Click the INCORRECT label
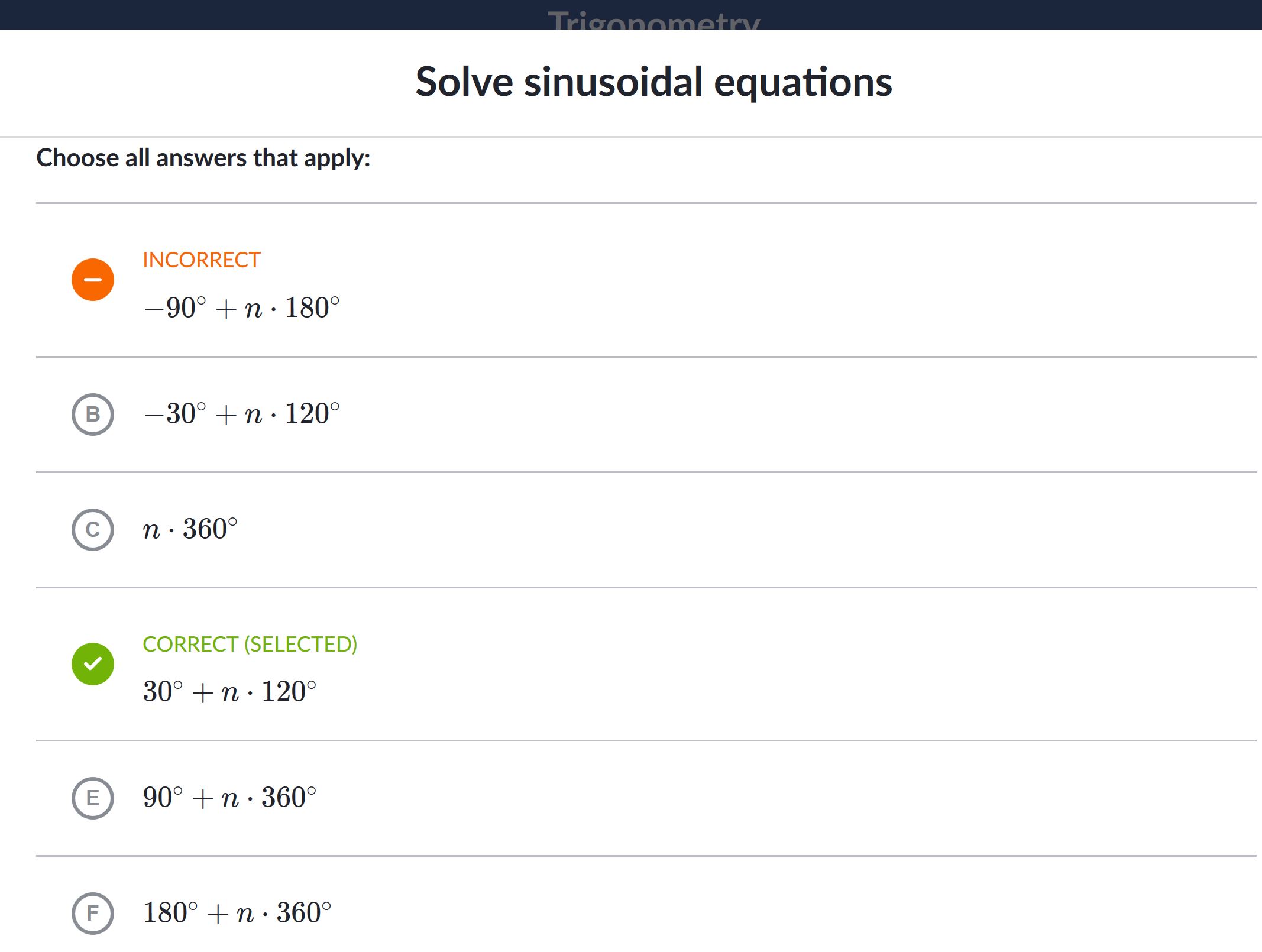 pyautogui.click(x=202, y=260)
